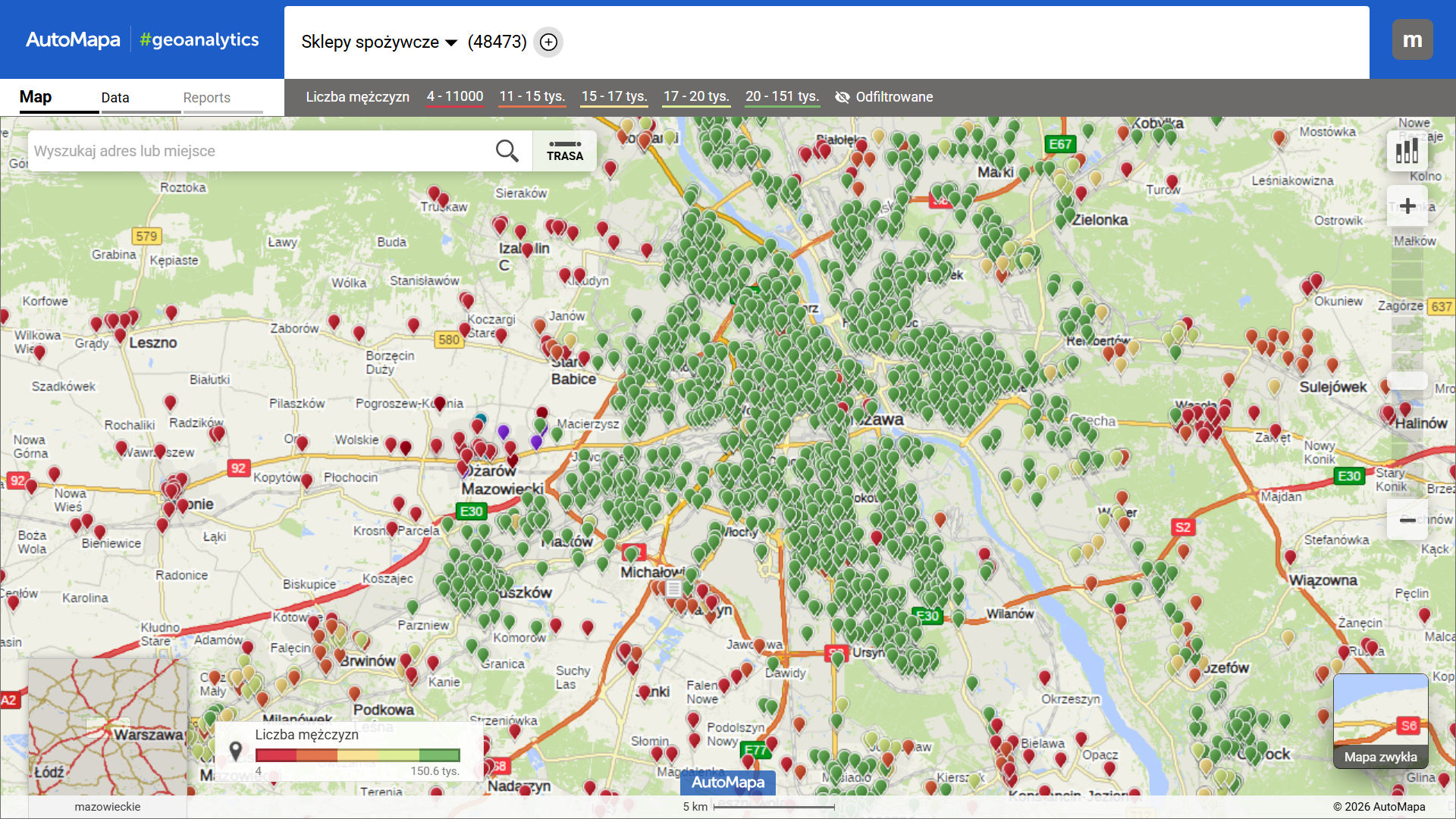Switch map style via Mapa zwykła thumbnail
Viewport: 1456px width, 819px height.
pos(1381,720)
